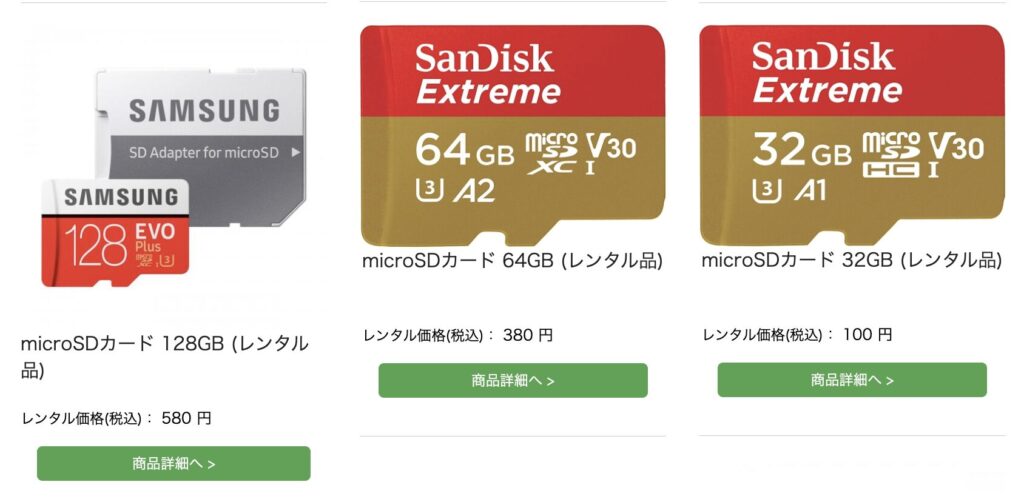Click the 380 円 rental price text
This screenshot has height=502, width=1024.
[528, 336]
